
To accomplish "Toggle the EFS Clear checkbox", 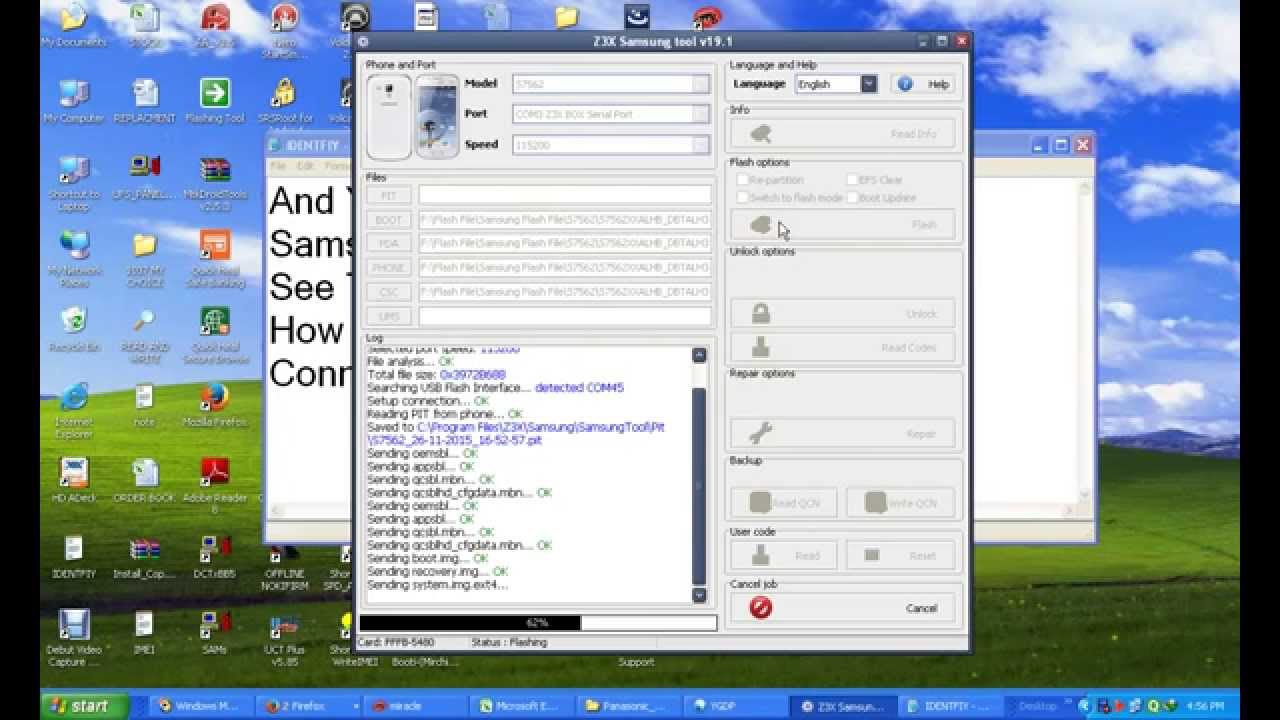I will click(x=852, y=180).
